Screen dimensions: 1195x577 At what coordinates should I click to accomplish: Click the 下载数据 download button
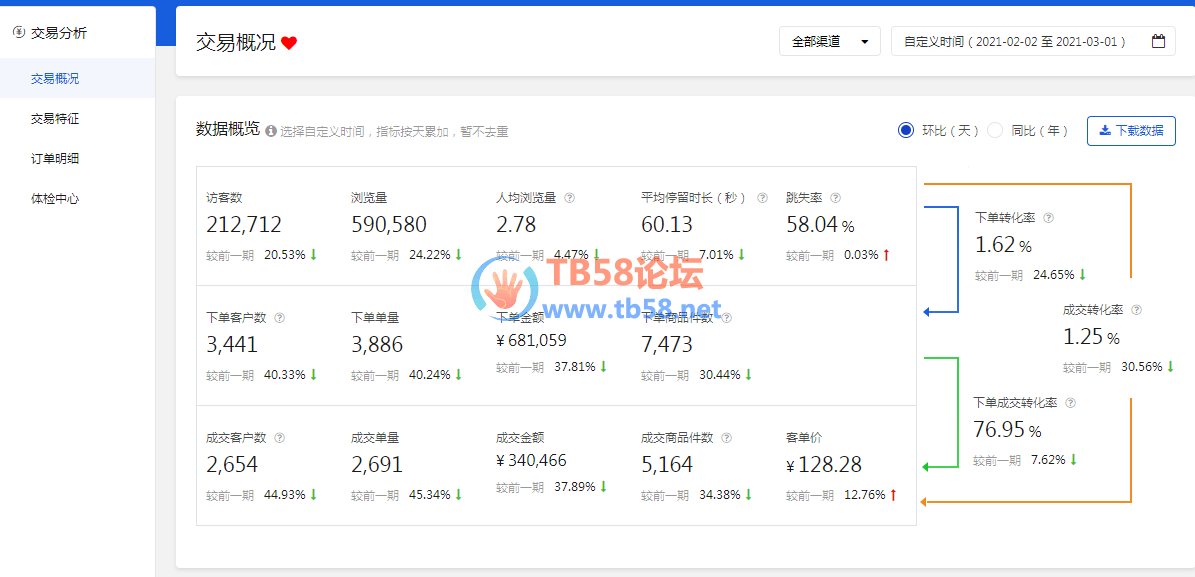coord(1130,131)
